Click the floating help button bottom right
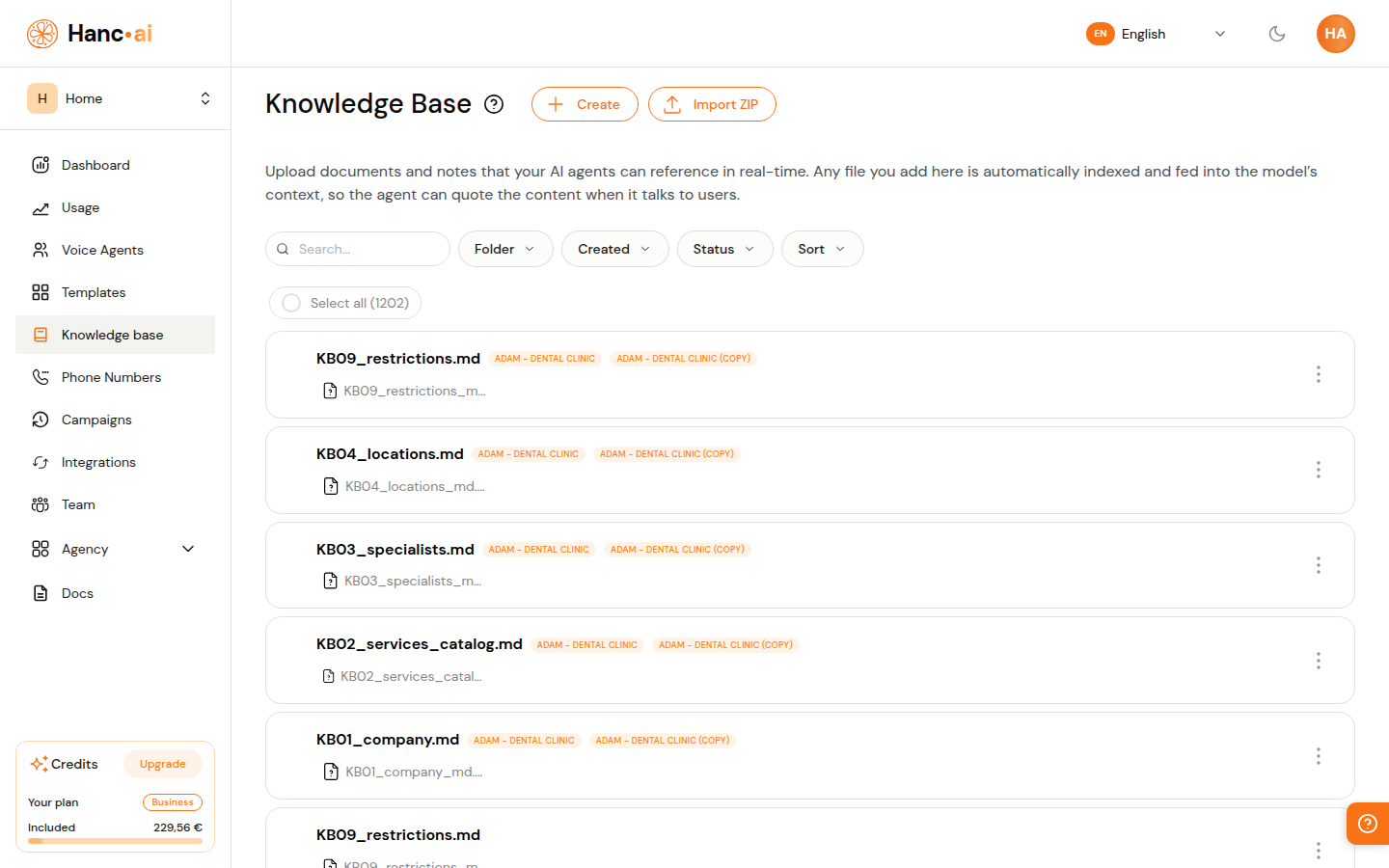The height and width of the screenshot is (868, 1389). (1367, 824)
